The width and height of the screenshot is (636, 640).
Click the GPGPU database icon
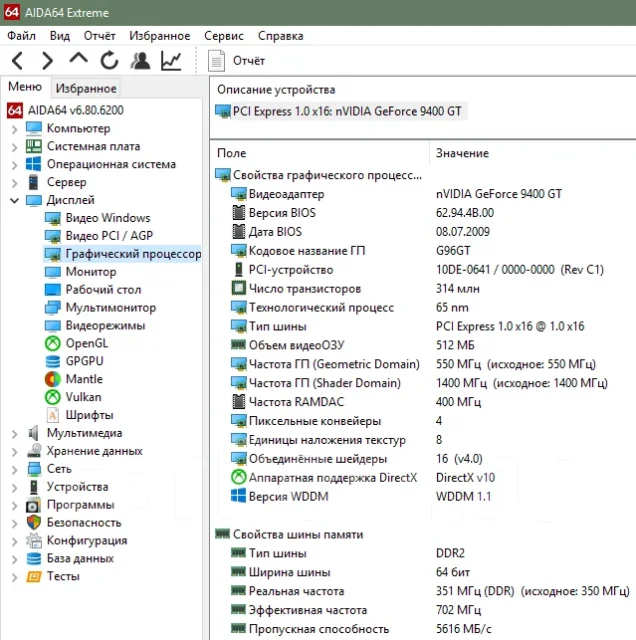click(53, 362)
